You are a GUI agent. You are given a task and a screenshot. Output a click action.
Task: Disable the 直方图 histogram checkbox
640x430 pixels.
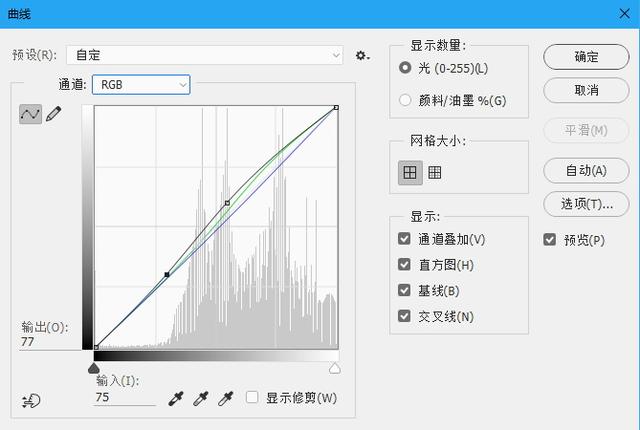pos(404,265)
